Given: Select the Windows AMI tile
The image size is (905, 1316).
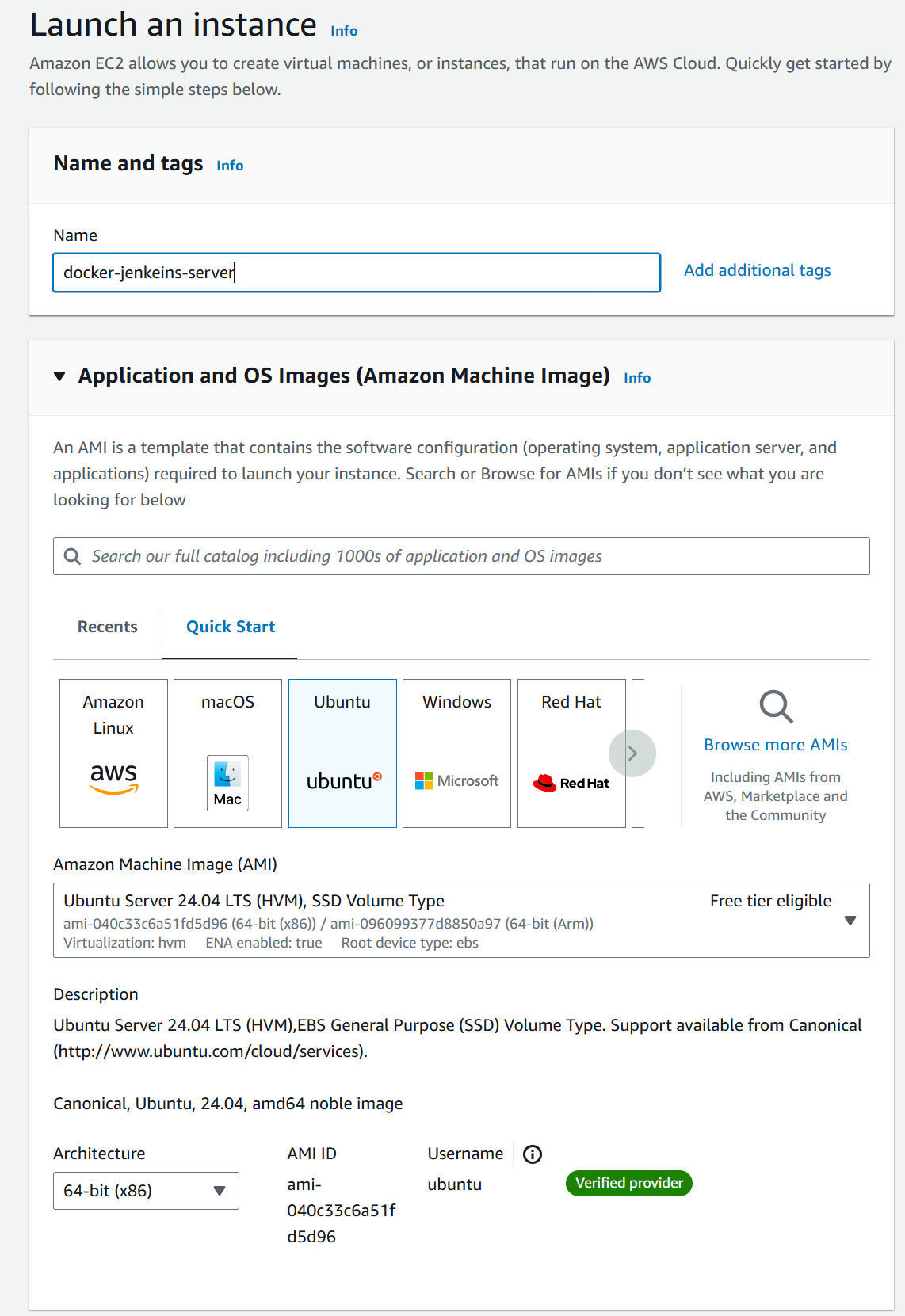Looking at the screenshot, I should click(456, 753).
